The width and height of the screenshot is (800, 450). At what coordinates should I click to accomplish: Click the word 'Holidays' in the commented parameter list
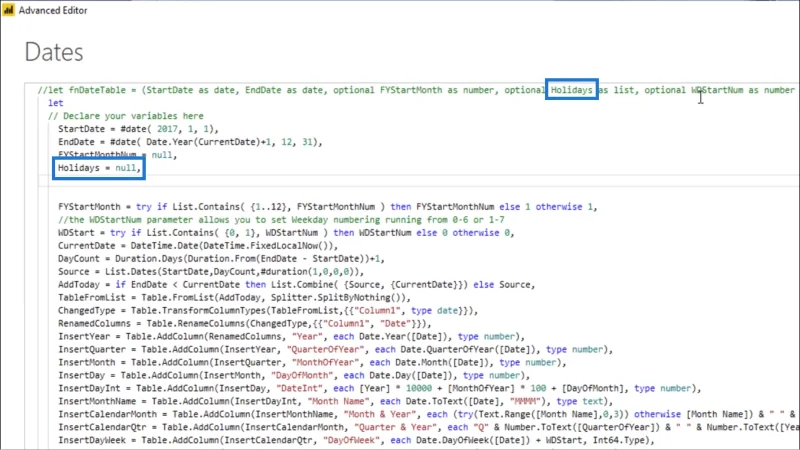pyautogui.click(x=571, y=90)
